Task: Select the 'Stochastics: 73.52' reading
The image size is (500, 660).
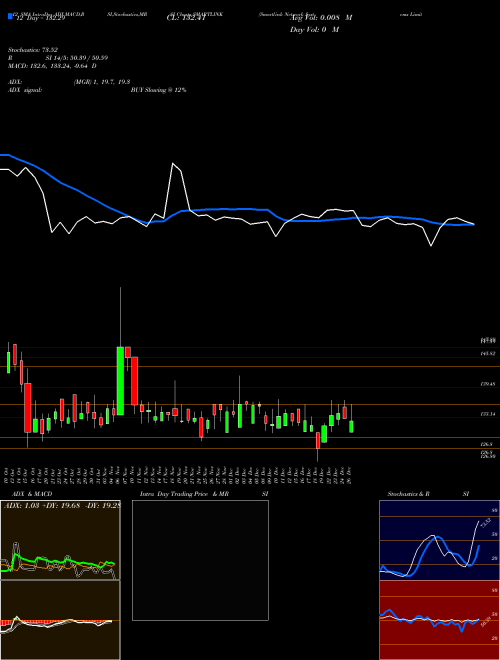Action: coord(32,50)
